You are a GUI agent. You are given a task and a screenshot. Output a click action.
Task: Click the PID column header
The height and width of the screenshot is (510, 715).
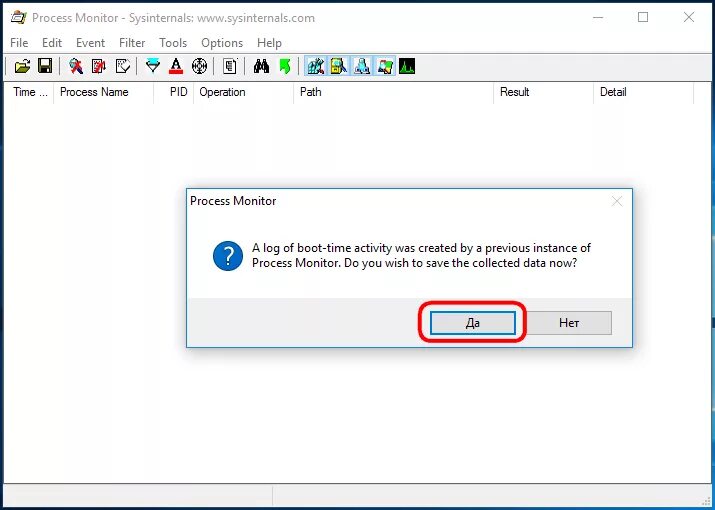point(174,92)
